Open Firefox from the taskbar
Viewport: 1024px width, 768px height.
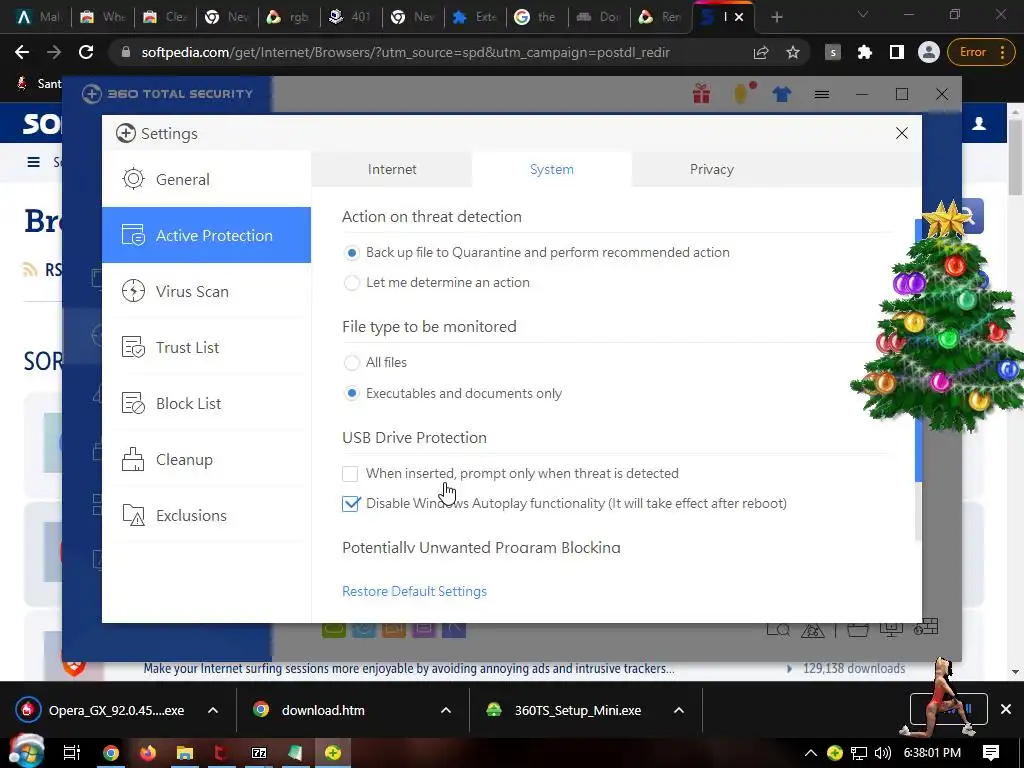click(148, 753)
